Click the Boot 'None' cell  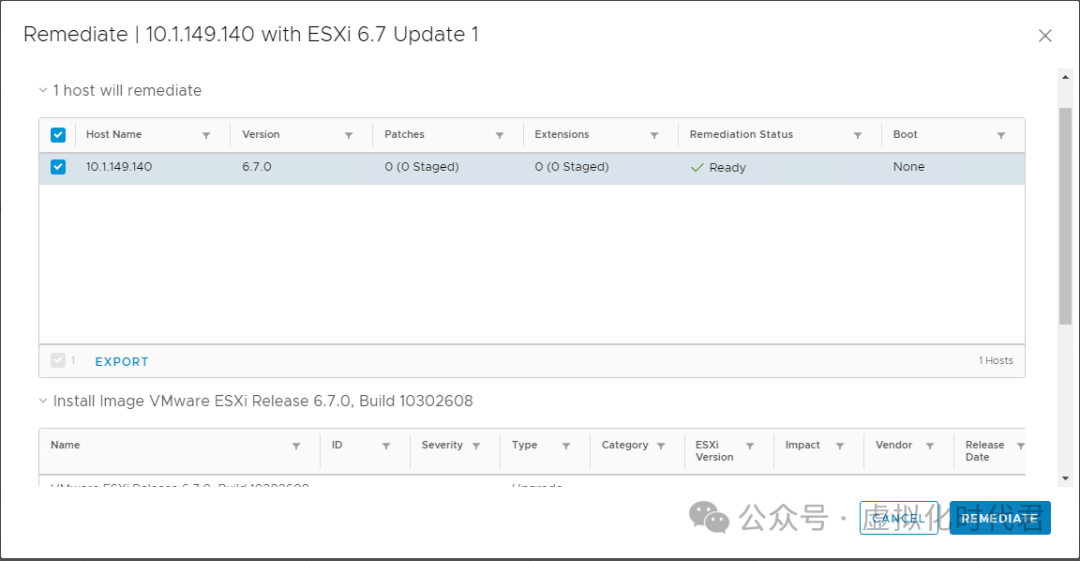pos(908,167)
